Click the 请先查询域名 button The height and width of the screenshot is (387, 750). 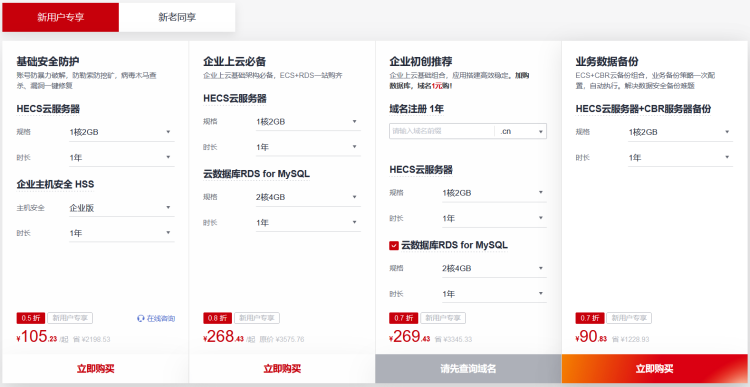[468, 369]
